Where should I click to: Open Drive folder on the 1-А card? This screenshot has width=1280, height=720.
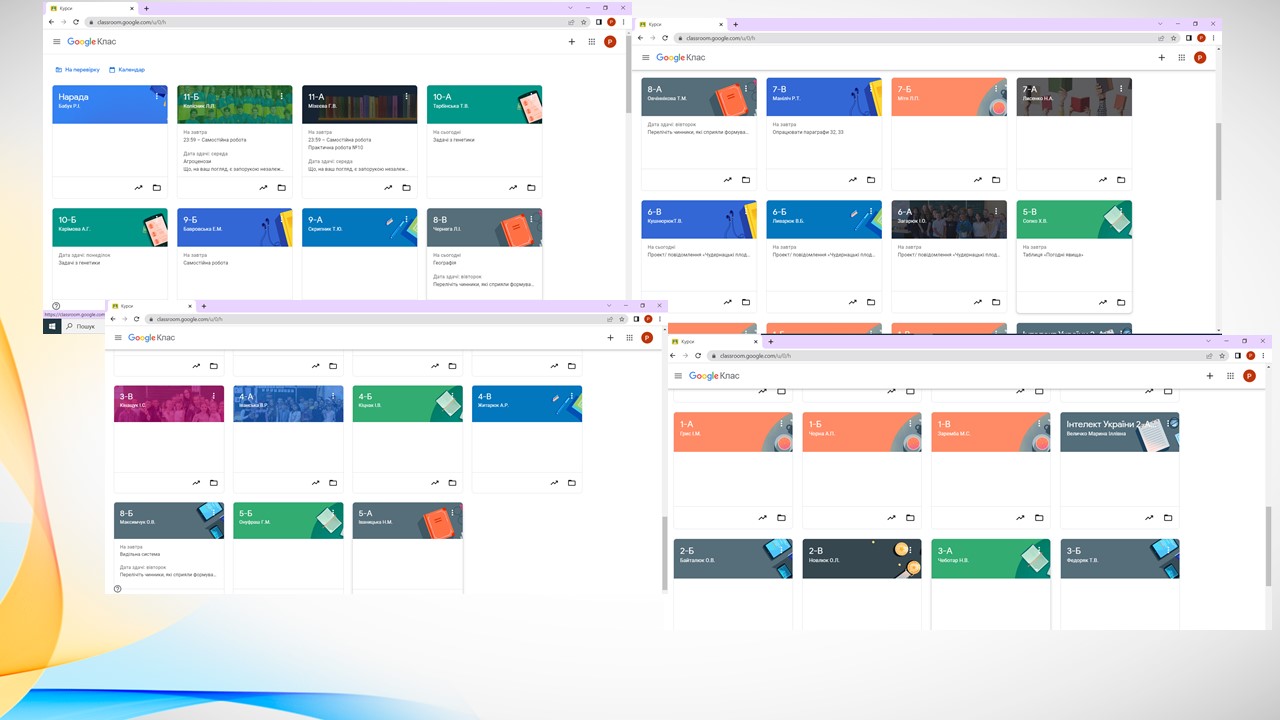pos(781,518)
